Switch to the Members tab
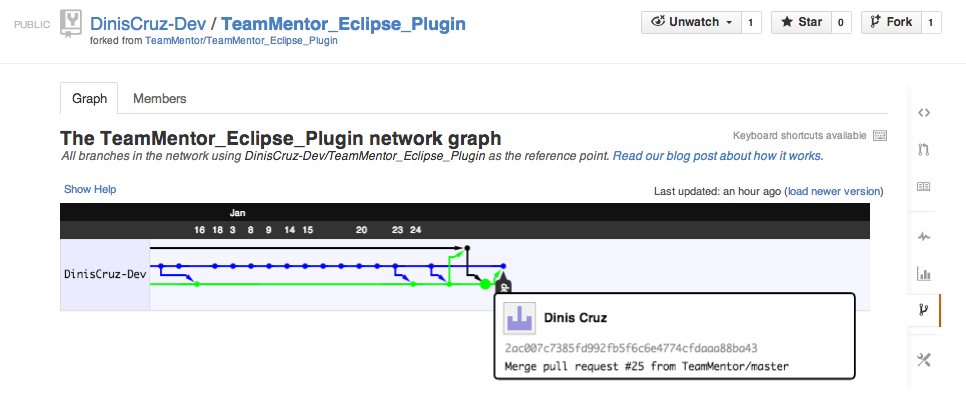 pos(160,98)
